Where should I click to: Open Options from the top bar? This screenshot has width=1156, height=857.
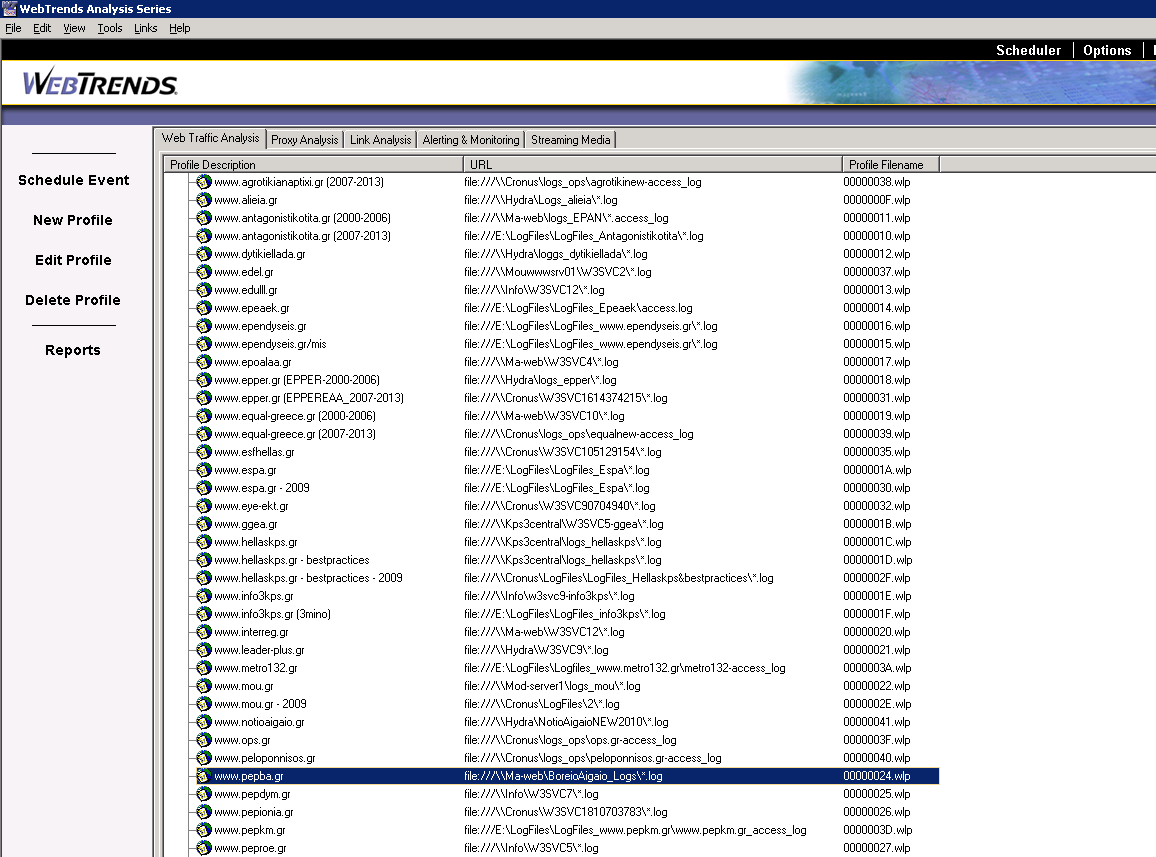1107,50
